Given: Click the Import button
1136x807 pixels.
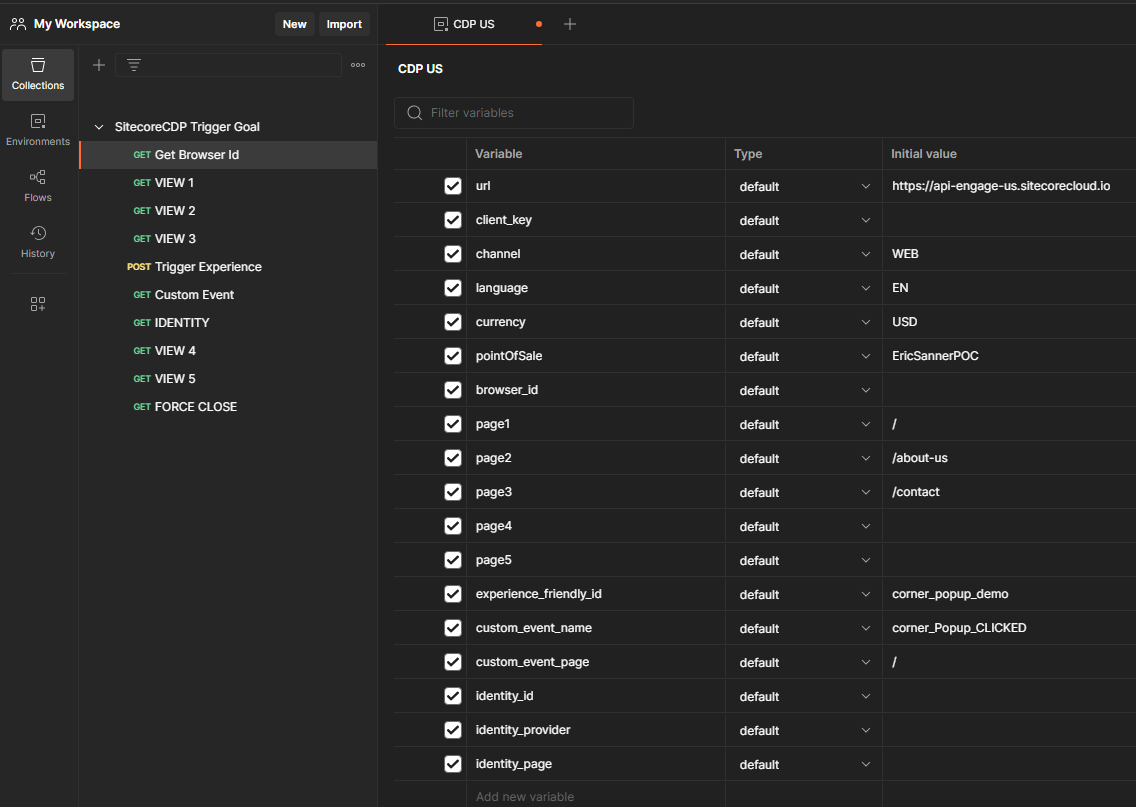Looking at the screenshot, I should pyautogui.click(x=344, y=24).
